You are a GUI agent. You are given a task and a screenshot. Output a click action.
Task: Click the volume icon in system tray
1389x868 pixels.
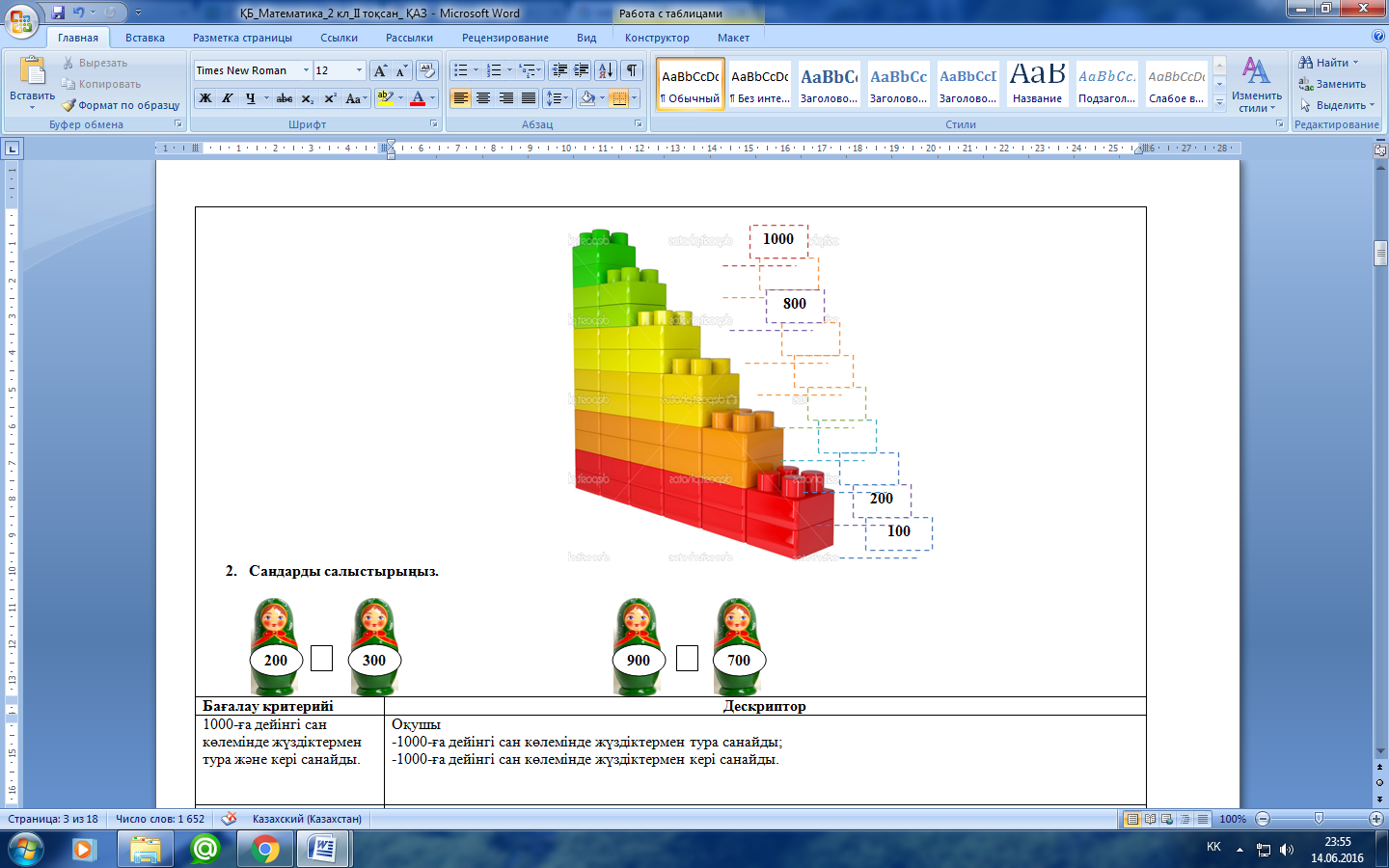(1287, 850)
